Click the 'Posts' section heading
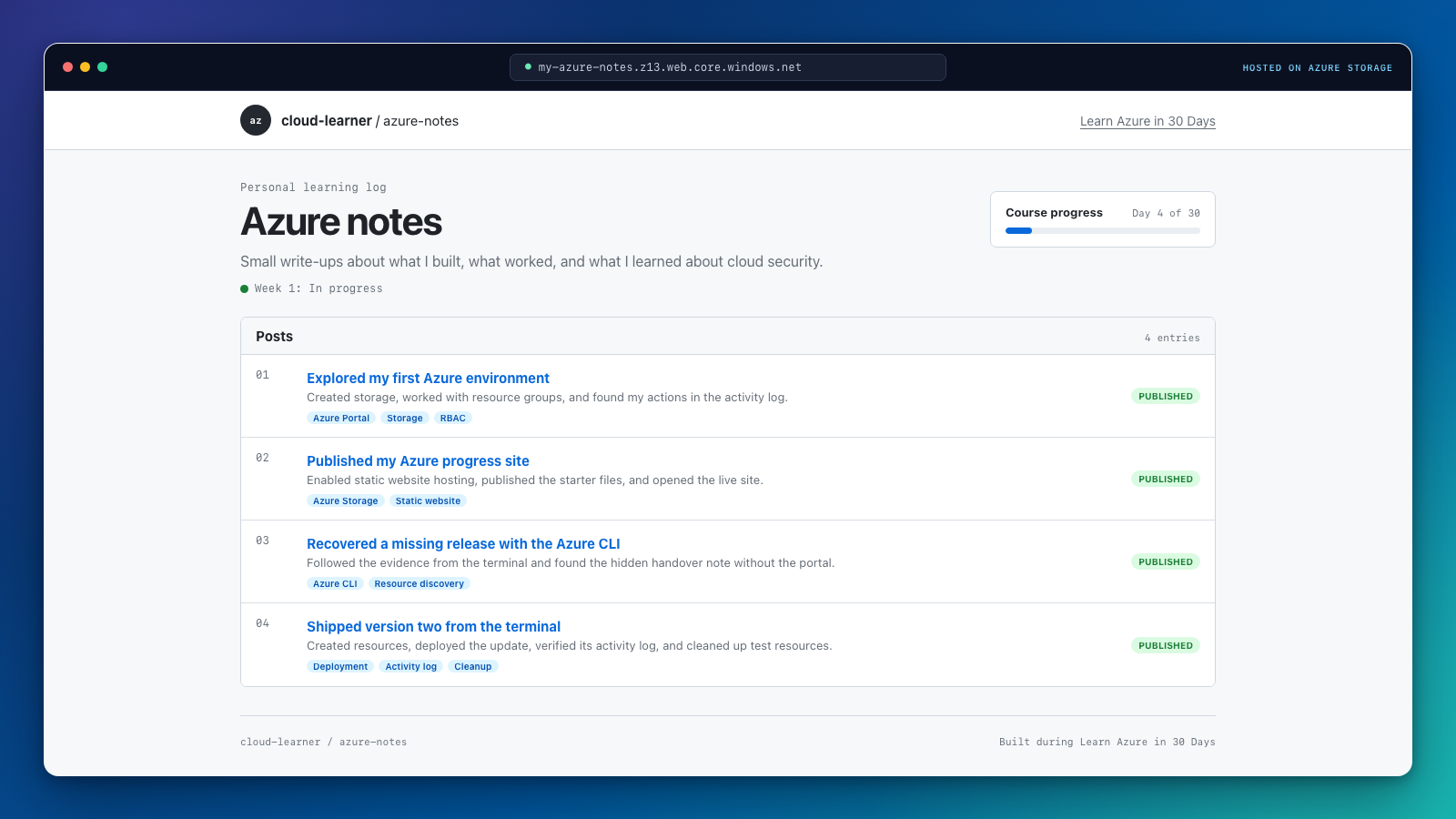This screenshot has height=819, width=1456. coord(274,336)
